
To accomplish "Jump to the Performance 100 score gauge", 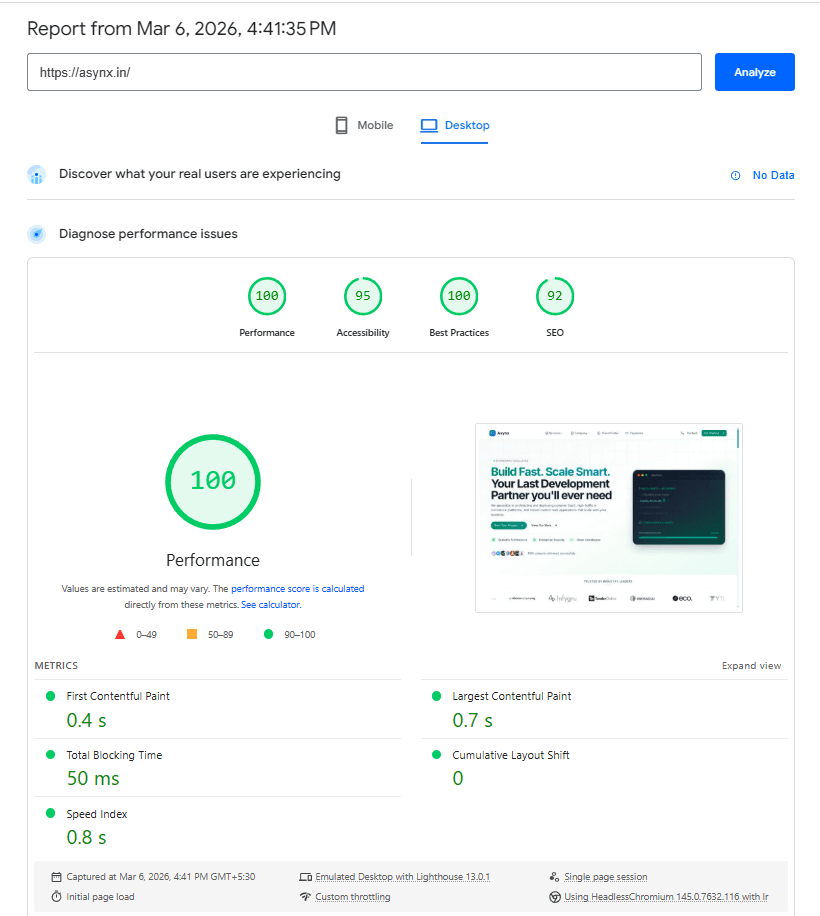I will [x=267, y=296].
